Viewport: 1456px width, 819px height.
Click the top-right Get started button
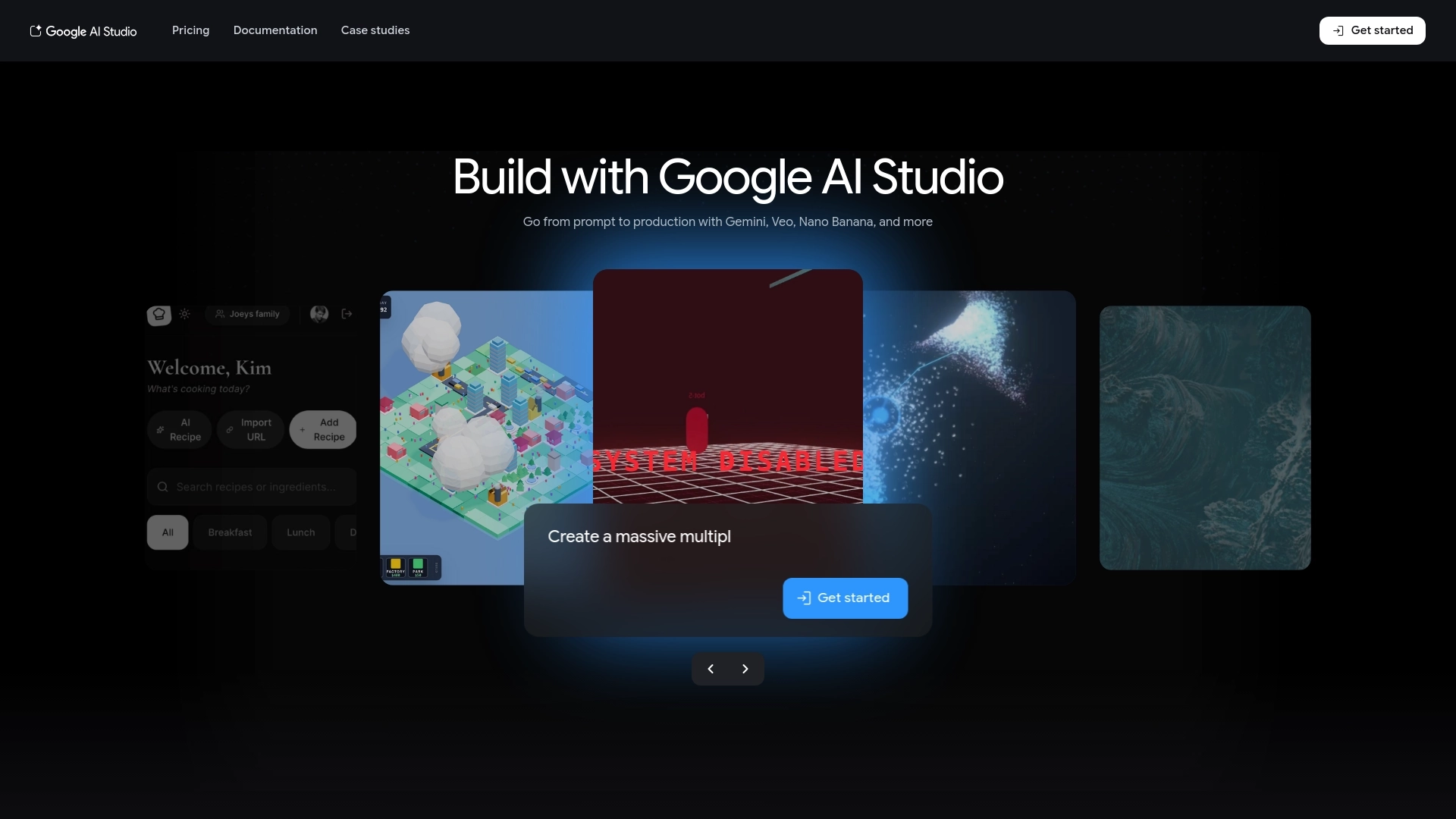1372,30
